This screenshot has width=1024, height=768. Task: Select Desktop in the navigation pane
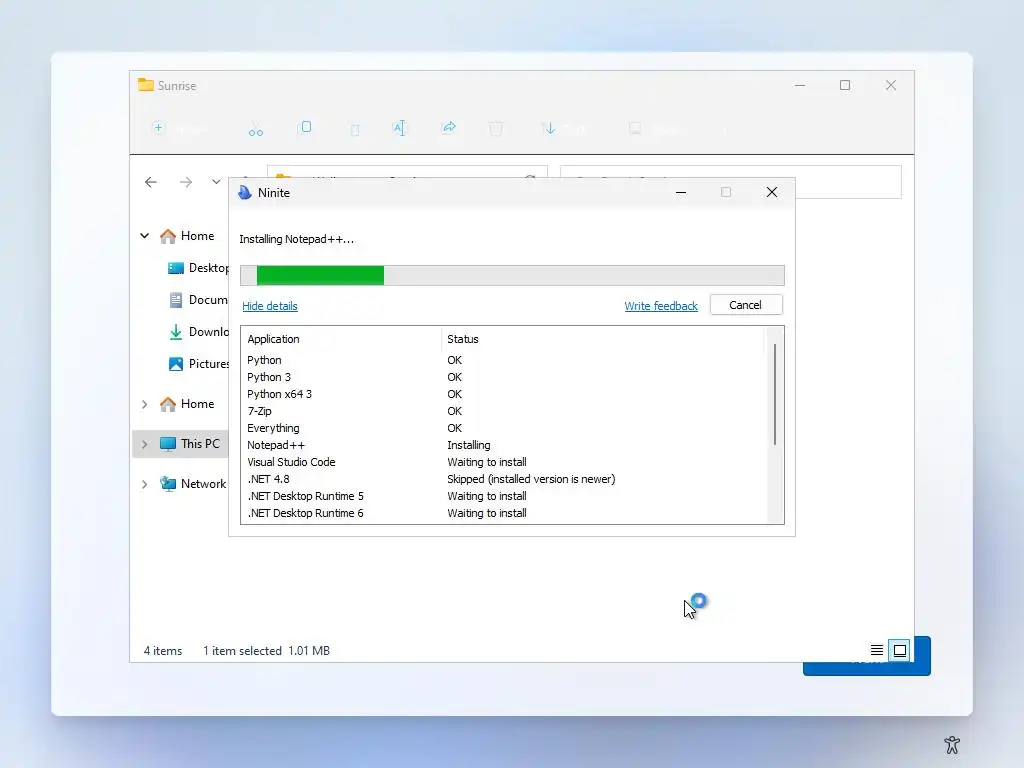click(198, 268)
